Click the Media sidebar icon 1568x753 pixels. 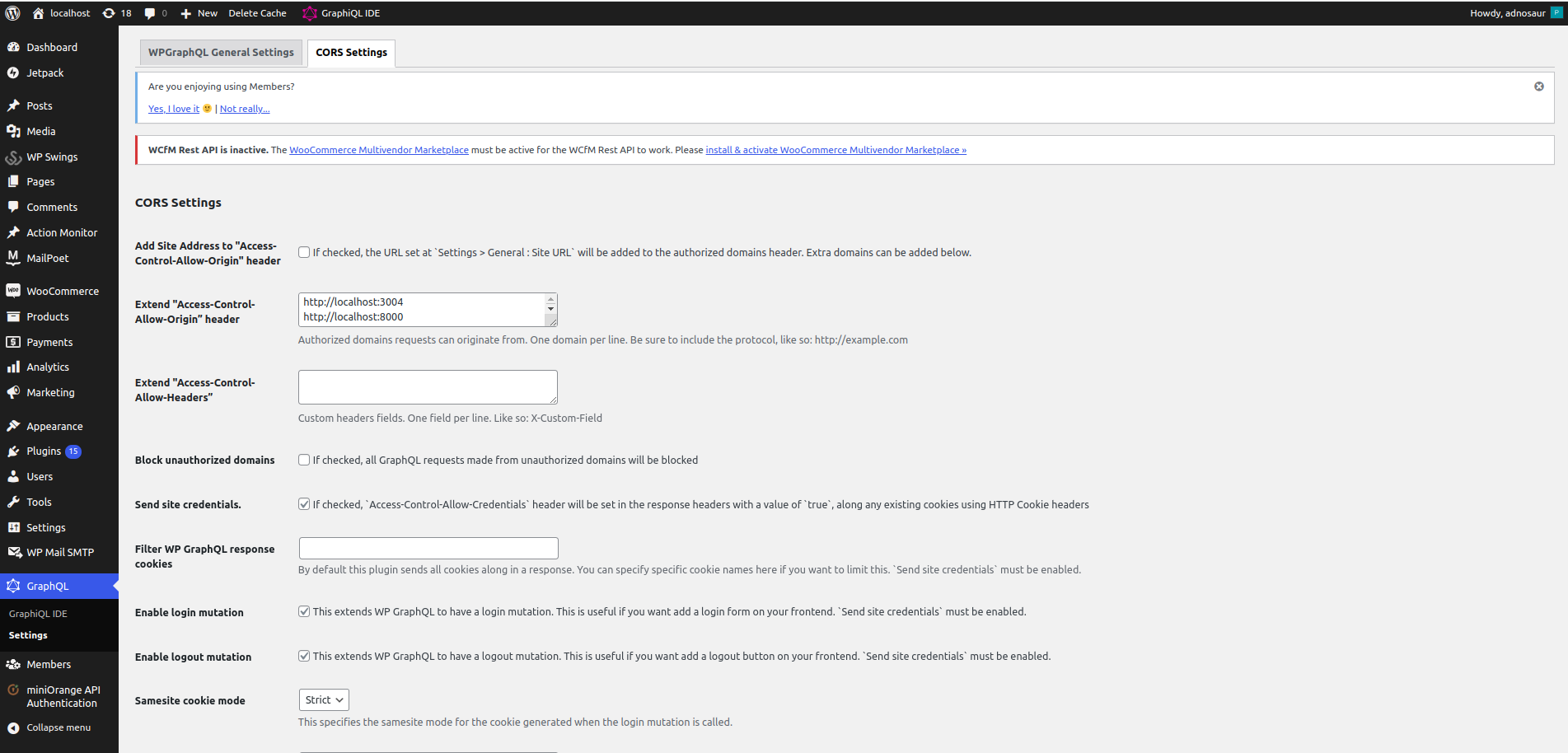(13, 131)
